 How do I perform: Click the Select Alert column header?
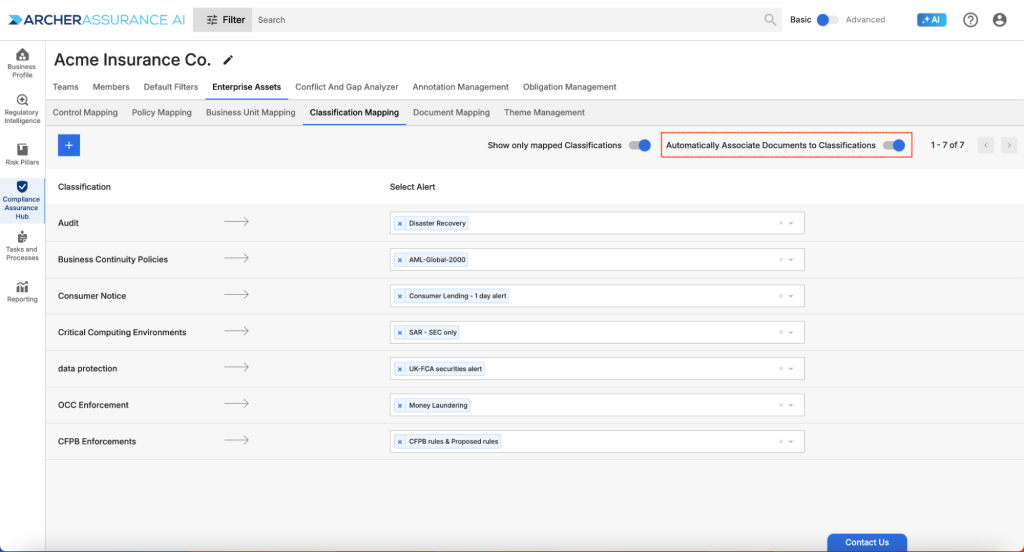(x=412, y=187)
